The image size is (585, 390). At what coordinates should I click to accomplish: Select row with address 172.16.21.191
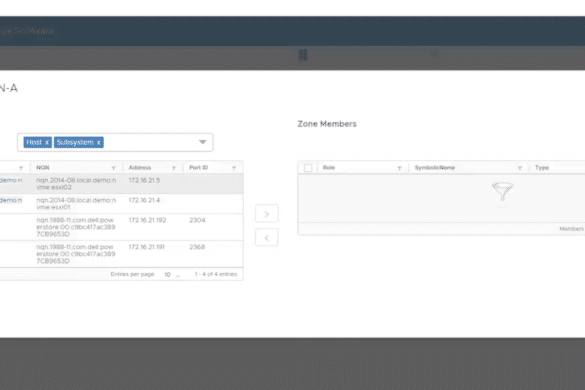[x=122, y=254]
